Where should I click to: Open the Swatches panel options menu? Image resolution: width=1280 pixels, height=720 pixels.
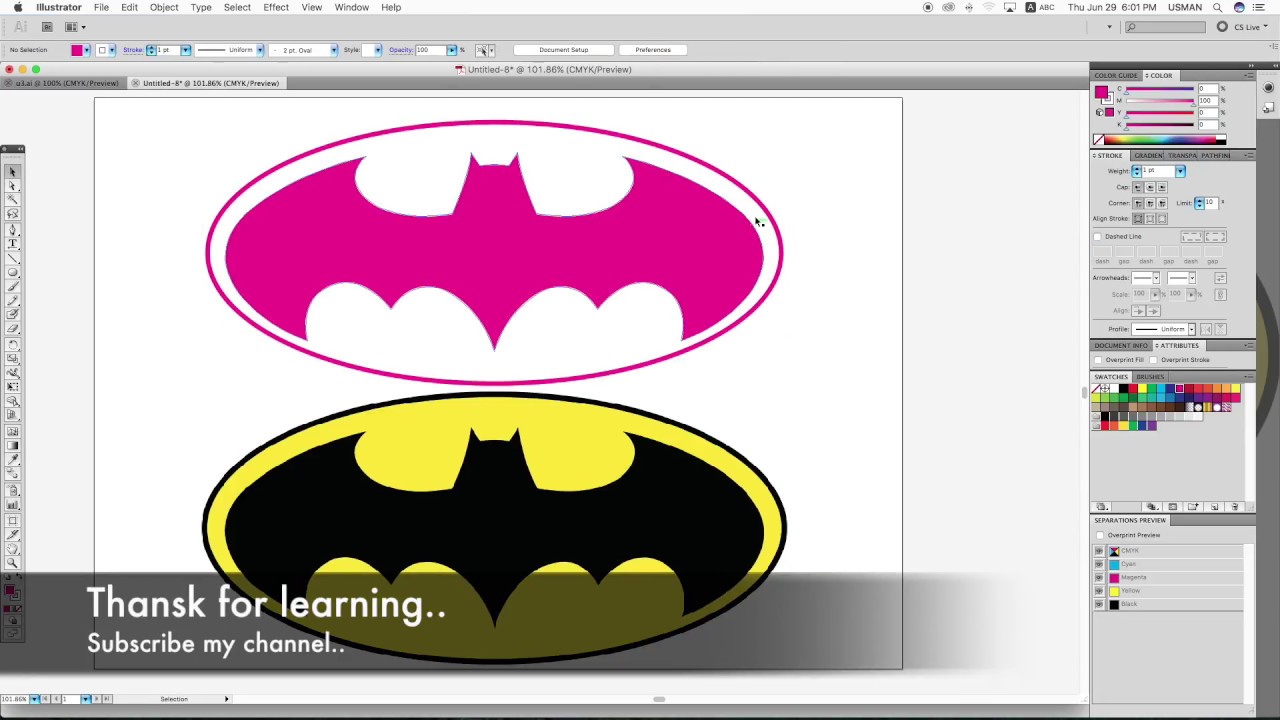[1249, 377]
